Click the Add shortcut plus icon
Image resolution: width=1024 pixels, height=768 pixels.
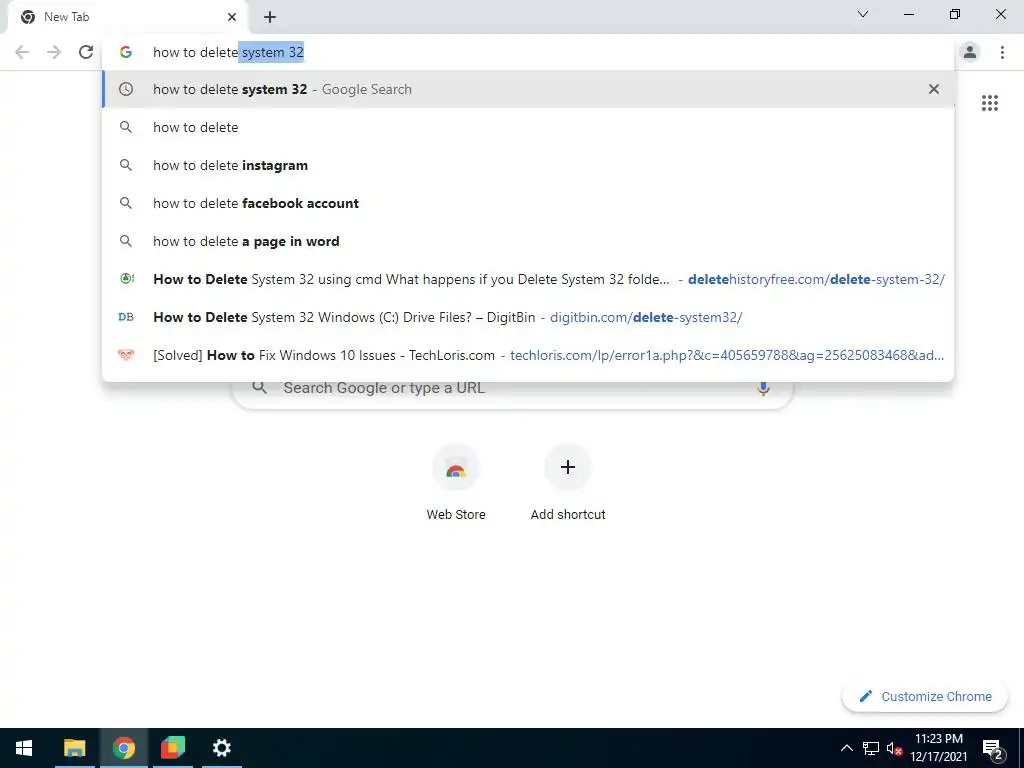(568, 467)
